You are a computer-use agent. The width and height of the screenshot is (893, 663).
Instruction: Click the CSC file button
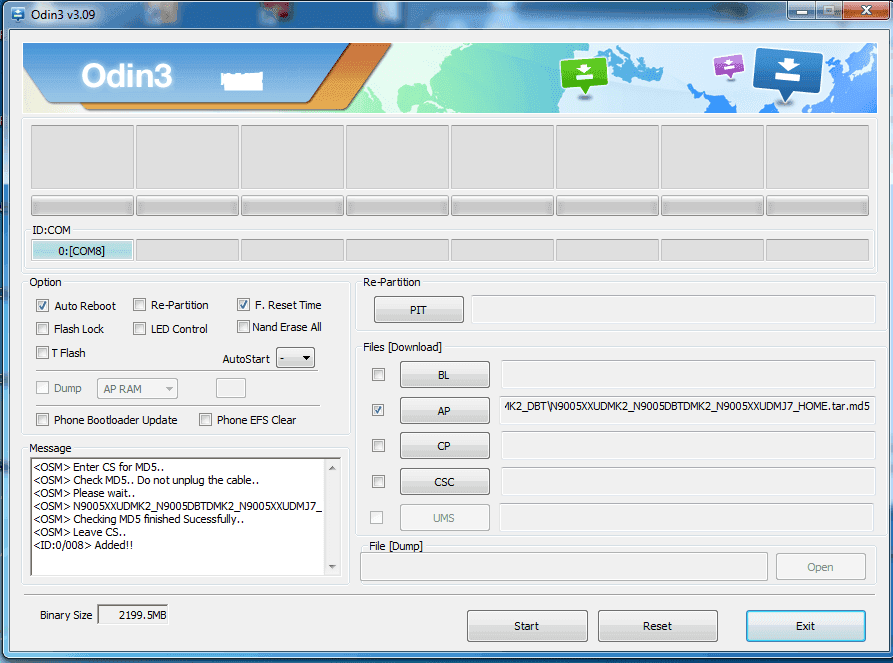click(x=445, y=482)
